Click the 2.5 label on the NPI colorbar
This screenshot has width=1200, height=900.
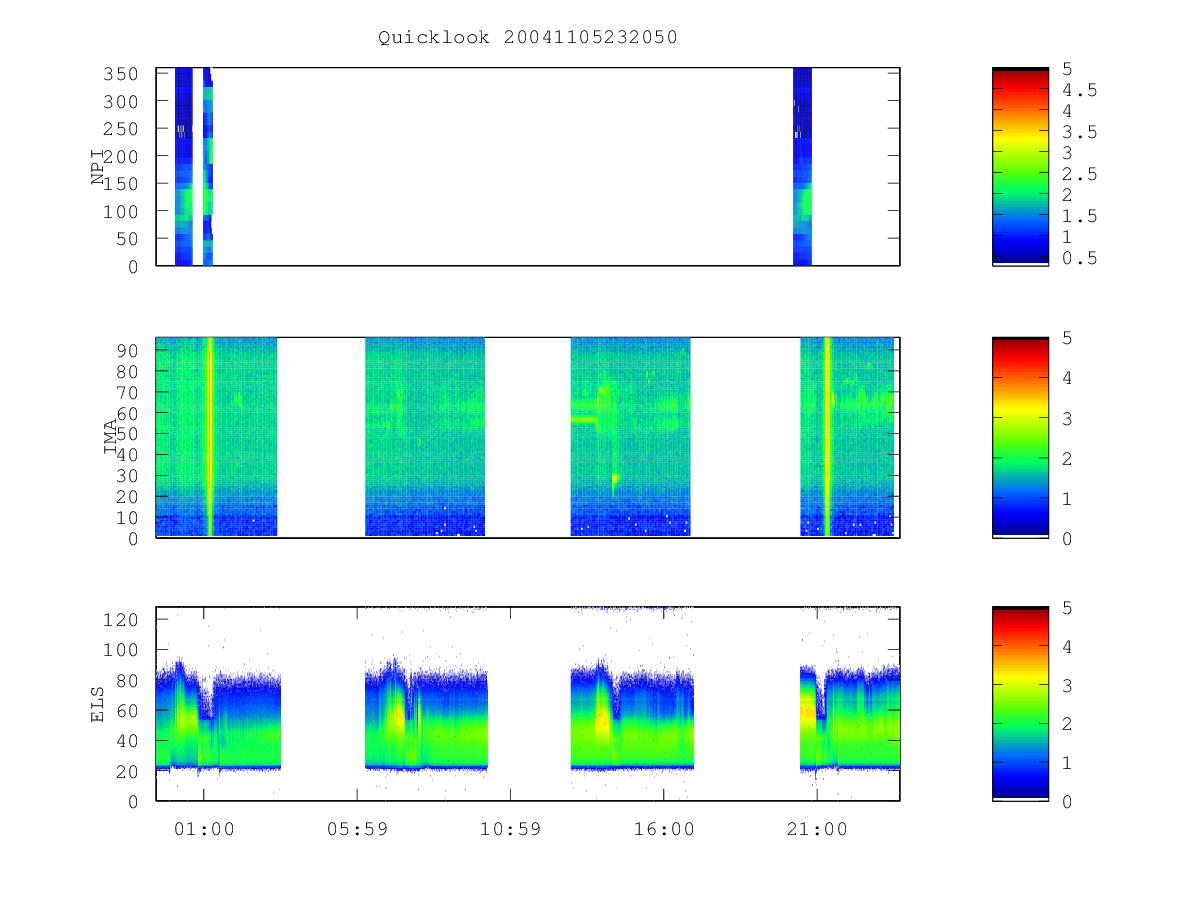(1079, 174)
